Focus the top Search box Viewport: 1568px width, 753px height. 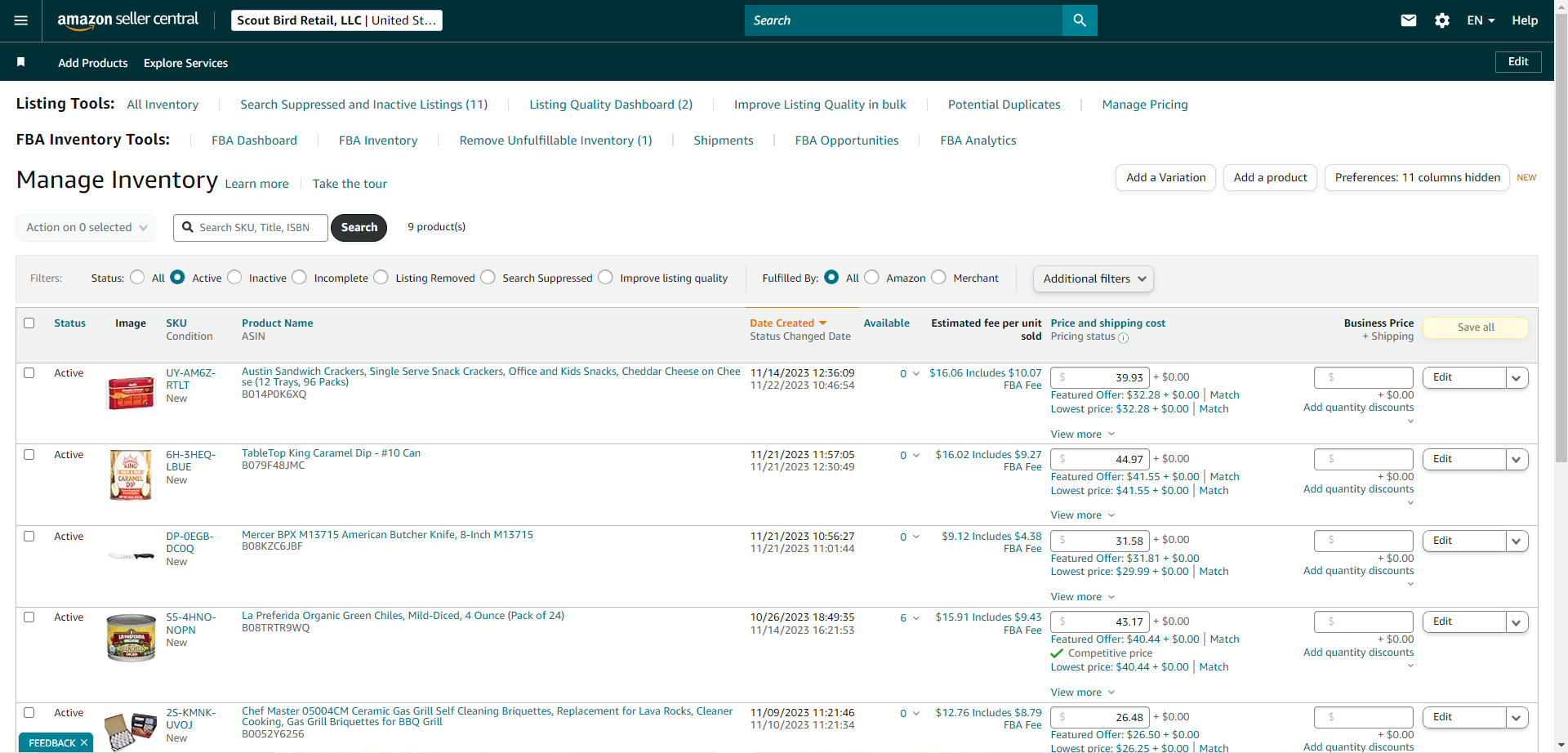click(903, 20)
